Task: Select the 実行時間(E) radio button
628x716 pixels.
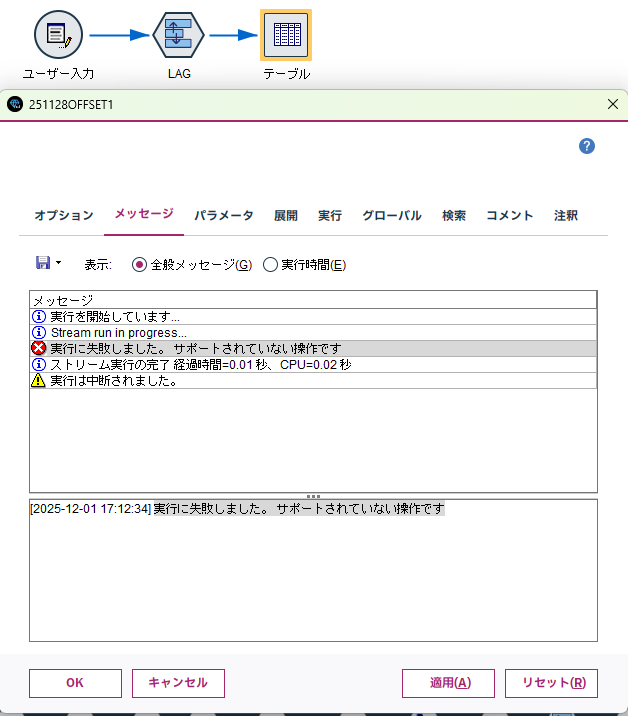Action: coord(270,264)
